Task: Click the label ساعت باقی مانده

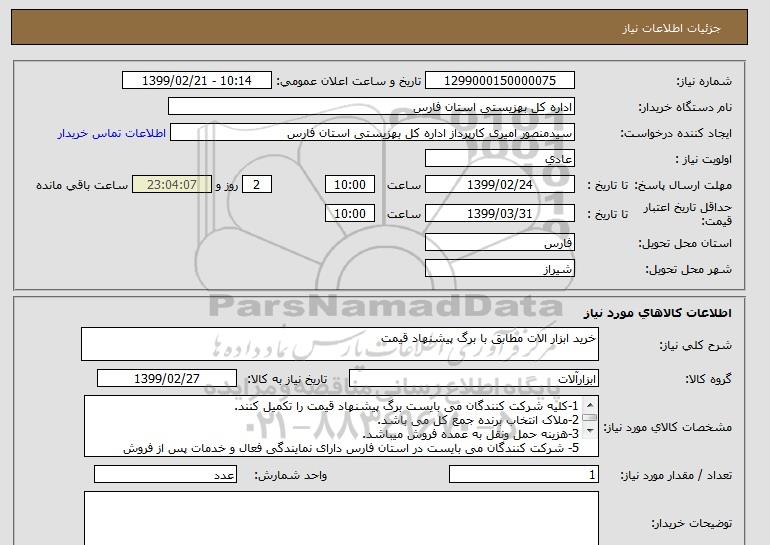Action: pyautogui.click(x=82, y=185)
